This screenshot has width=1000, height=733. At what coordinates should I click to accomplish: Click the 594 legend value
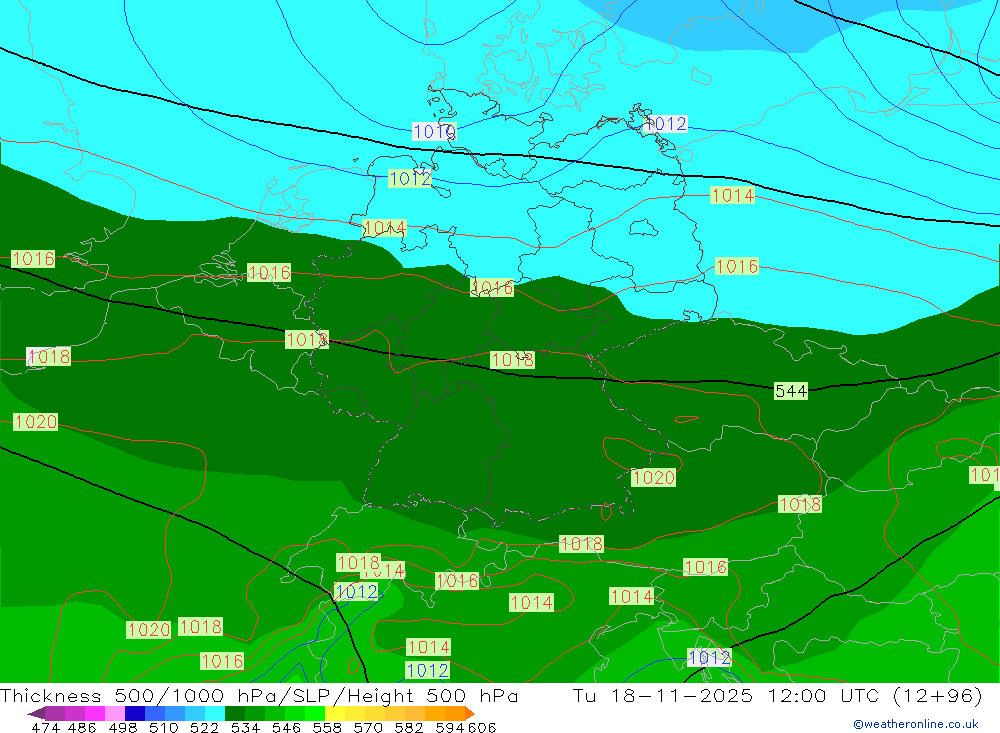[450, 727]
